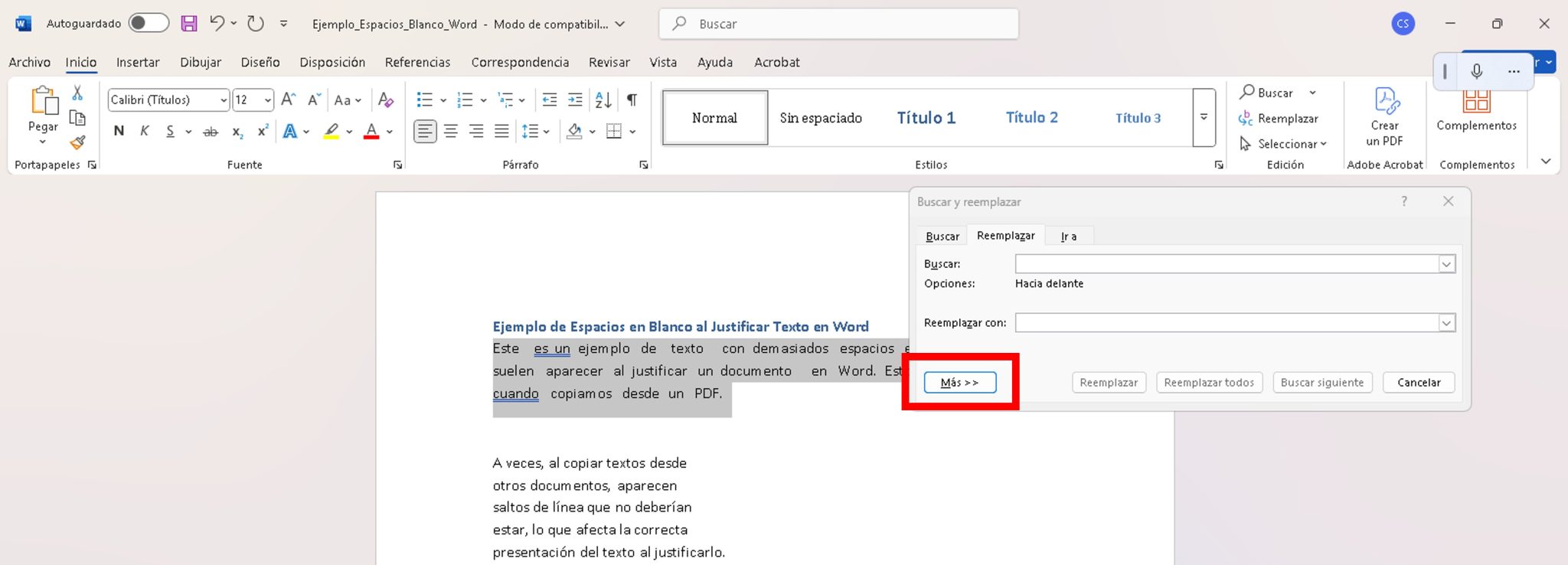This screenshot has width=1568, height=565.
Task: Sort text alphabetically icon
Action: coord(603,100)
